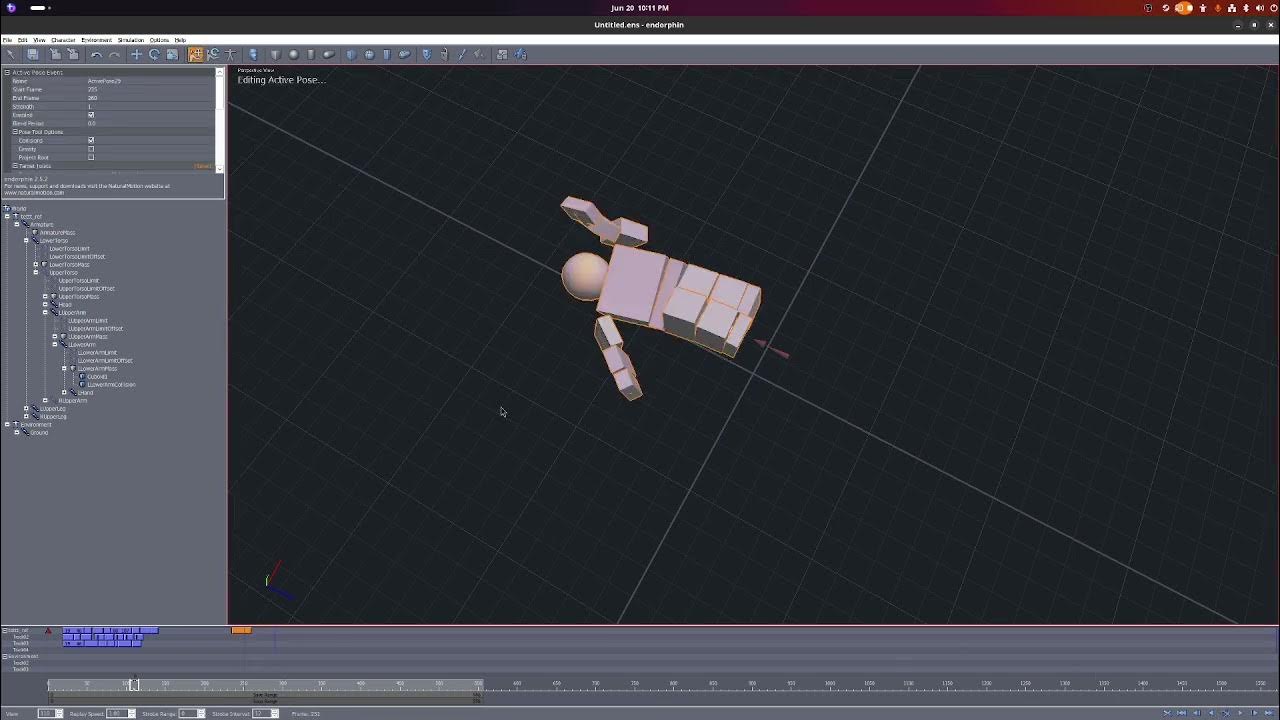Click the blue cylinder collision icon
This screenshot has width=1280, height=720.
(x=387, y=54)
